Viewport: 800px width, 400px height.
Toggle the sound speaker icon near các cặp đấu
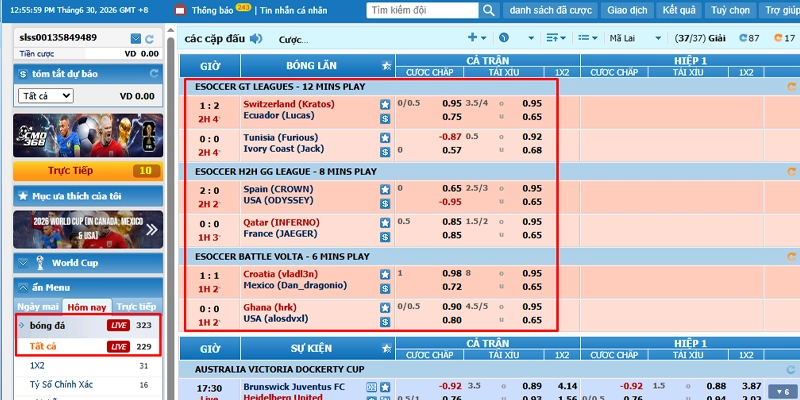tap(256, 38)
